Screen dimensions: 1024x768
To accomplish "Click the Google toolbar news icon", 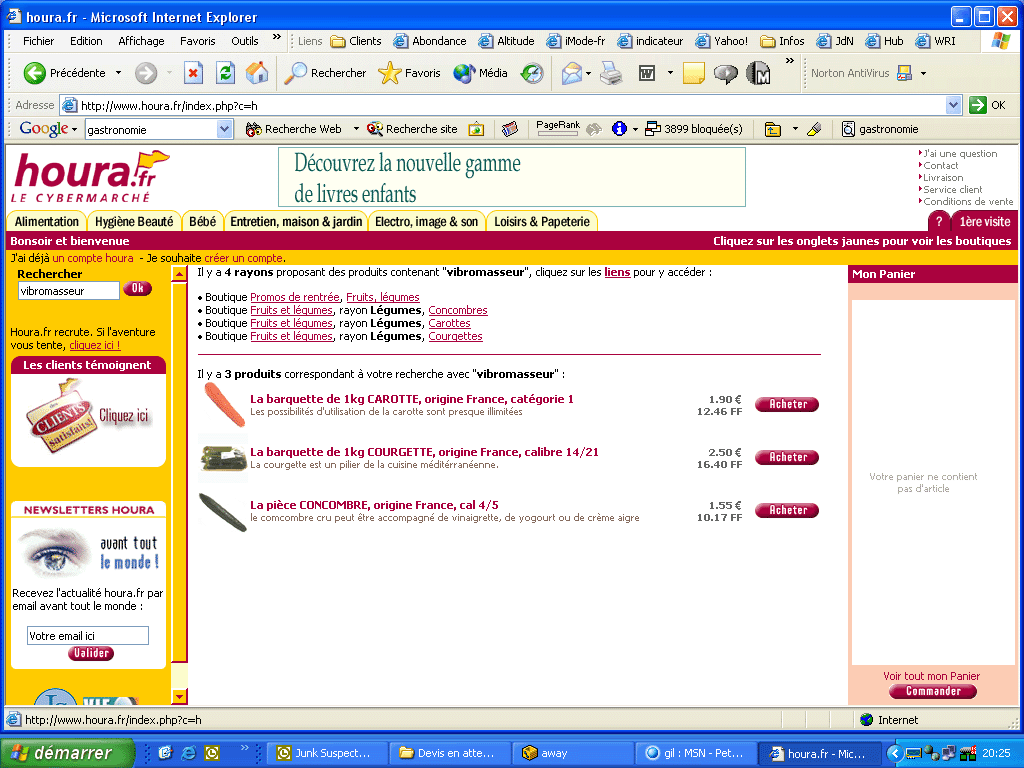I will [x=509, y=129].
